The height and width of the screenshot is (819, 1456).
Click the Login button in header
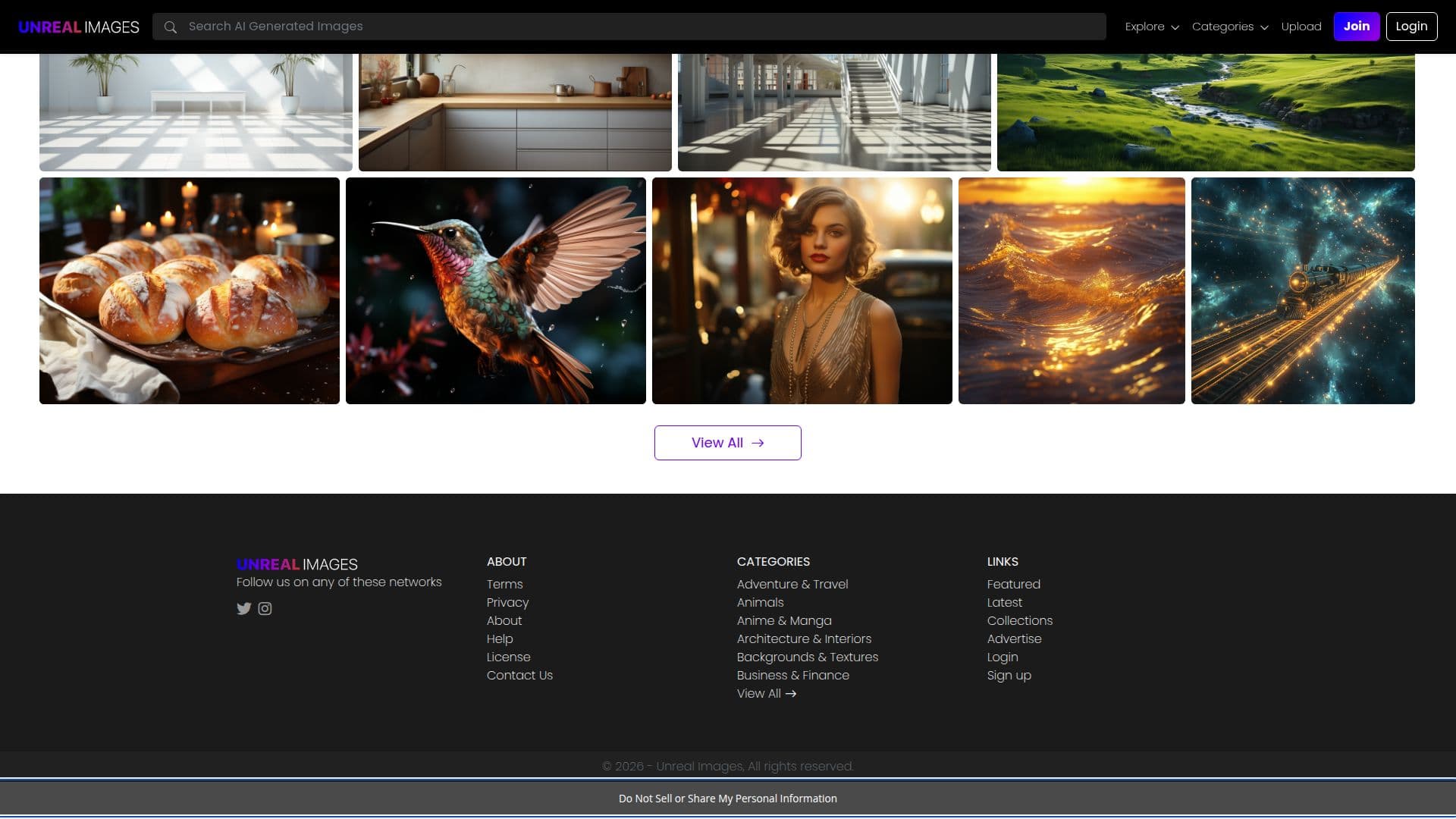1411,27
